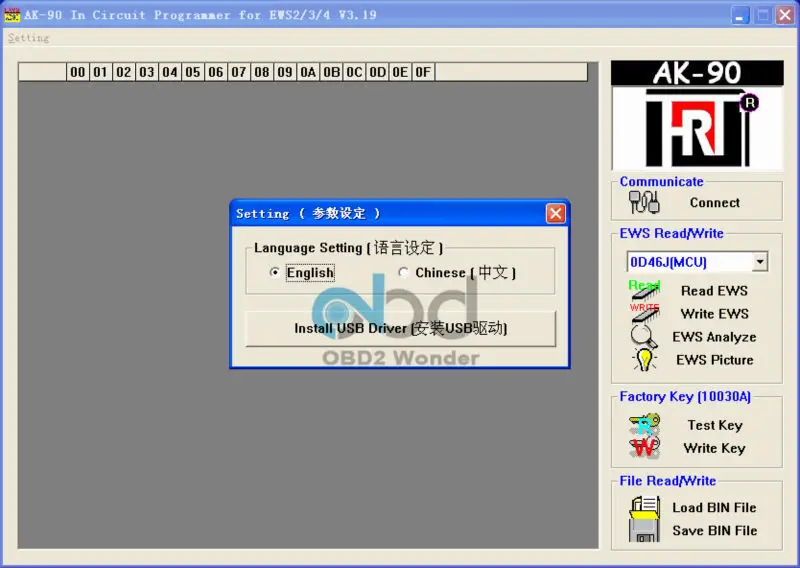Click Write EWS label
This screenshot has width=800, height=568.
pos(714,313)
